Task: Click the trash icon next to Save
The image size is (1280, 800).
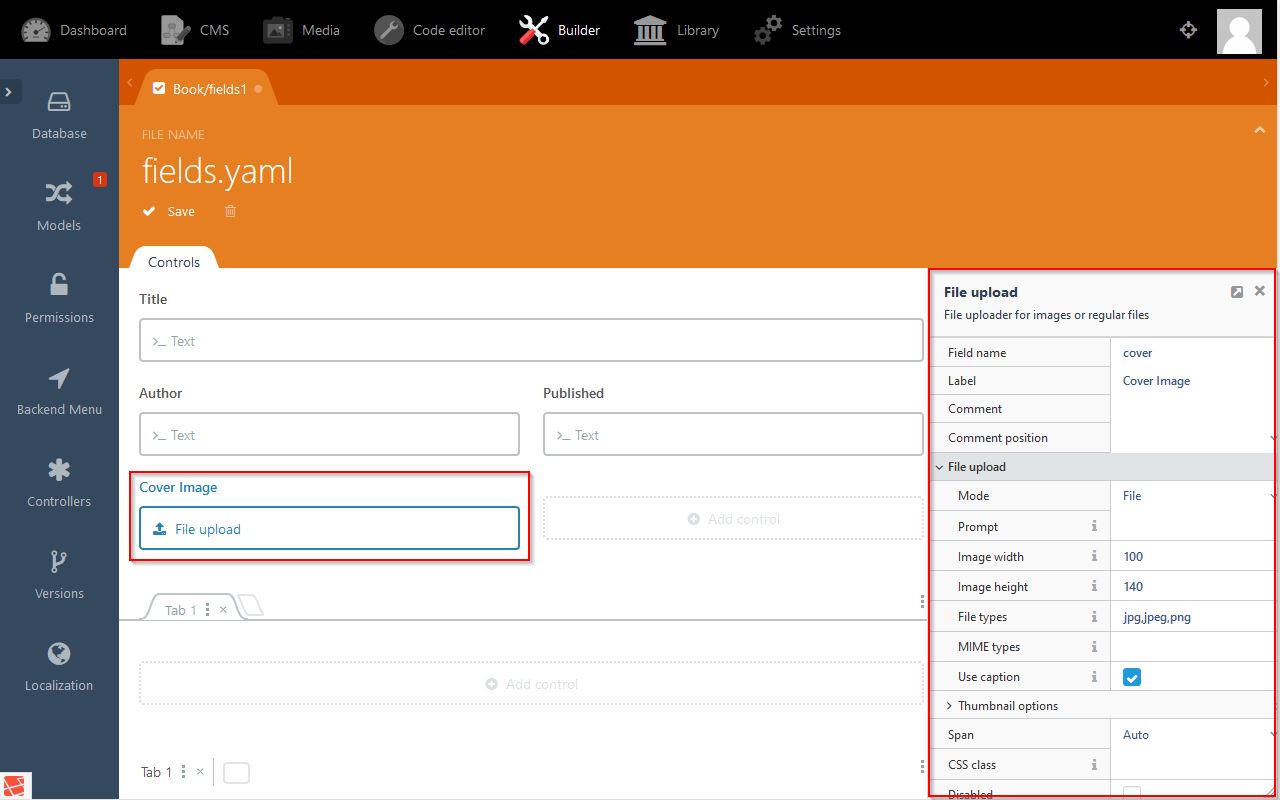Action: pyautogui.click(x=231, y=211)
